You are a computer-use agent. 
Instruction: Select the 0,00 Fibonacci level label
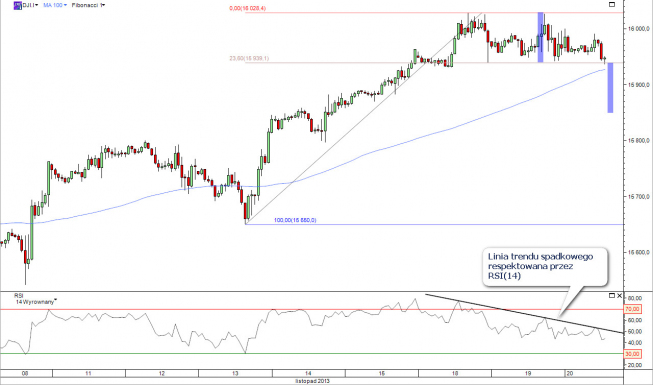(247, 8)
